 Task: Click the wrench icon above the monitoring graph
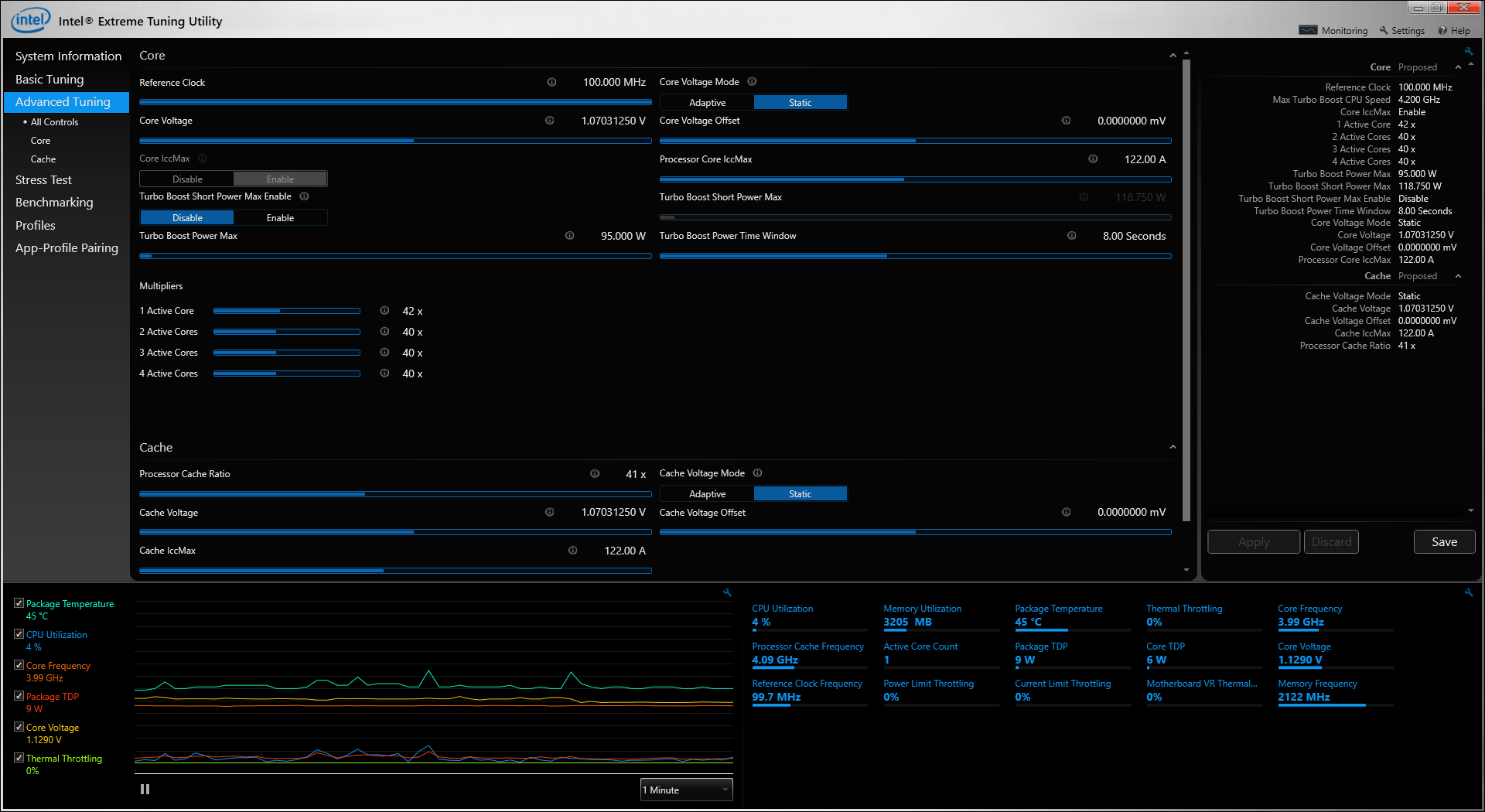pos(727,592)
